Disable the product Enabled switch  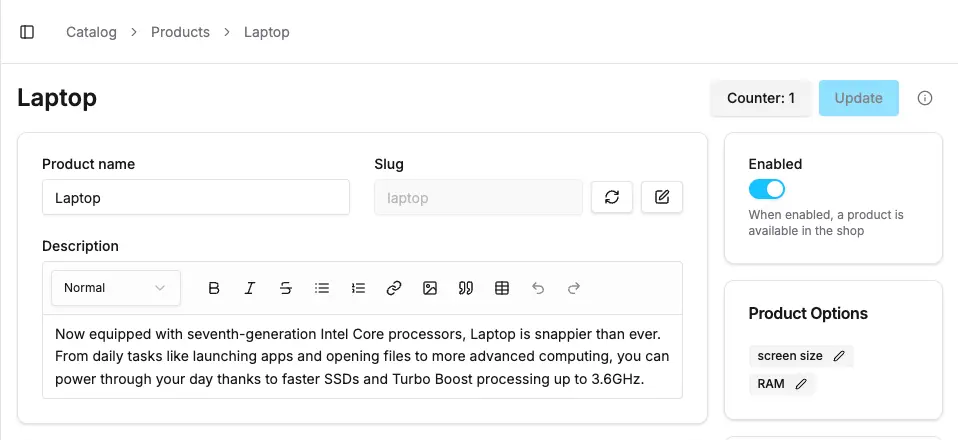point(767,189)
